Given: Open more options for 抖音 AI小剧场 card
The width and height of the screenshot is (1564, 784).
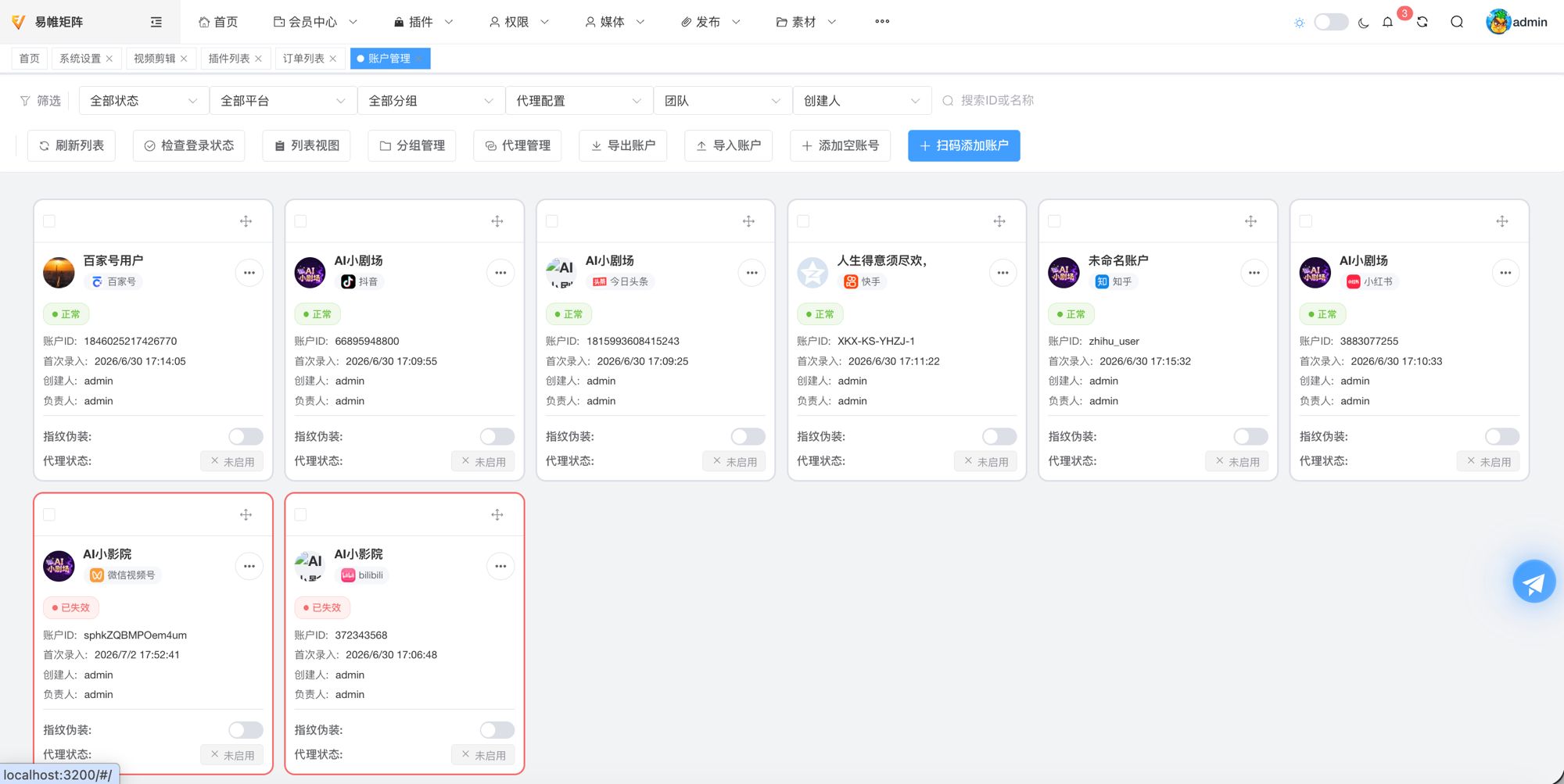Looking at the screenshot, I should (500, 273).
